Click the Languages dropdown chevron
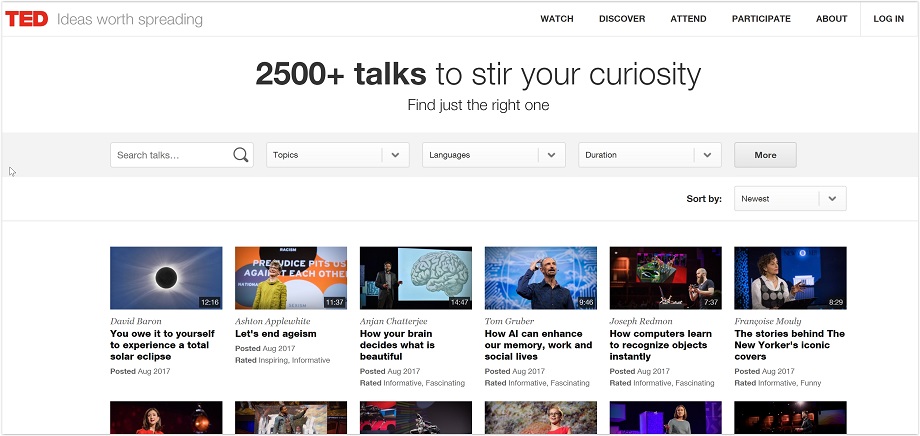920x436 pixels. click(552, 155)
